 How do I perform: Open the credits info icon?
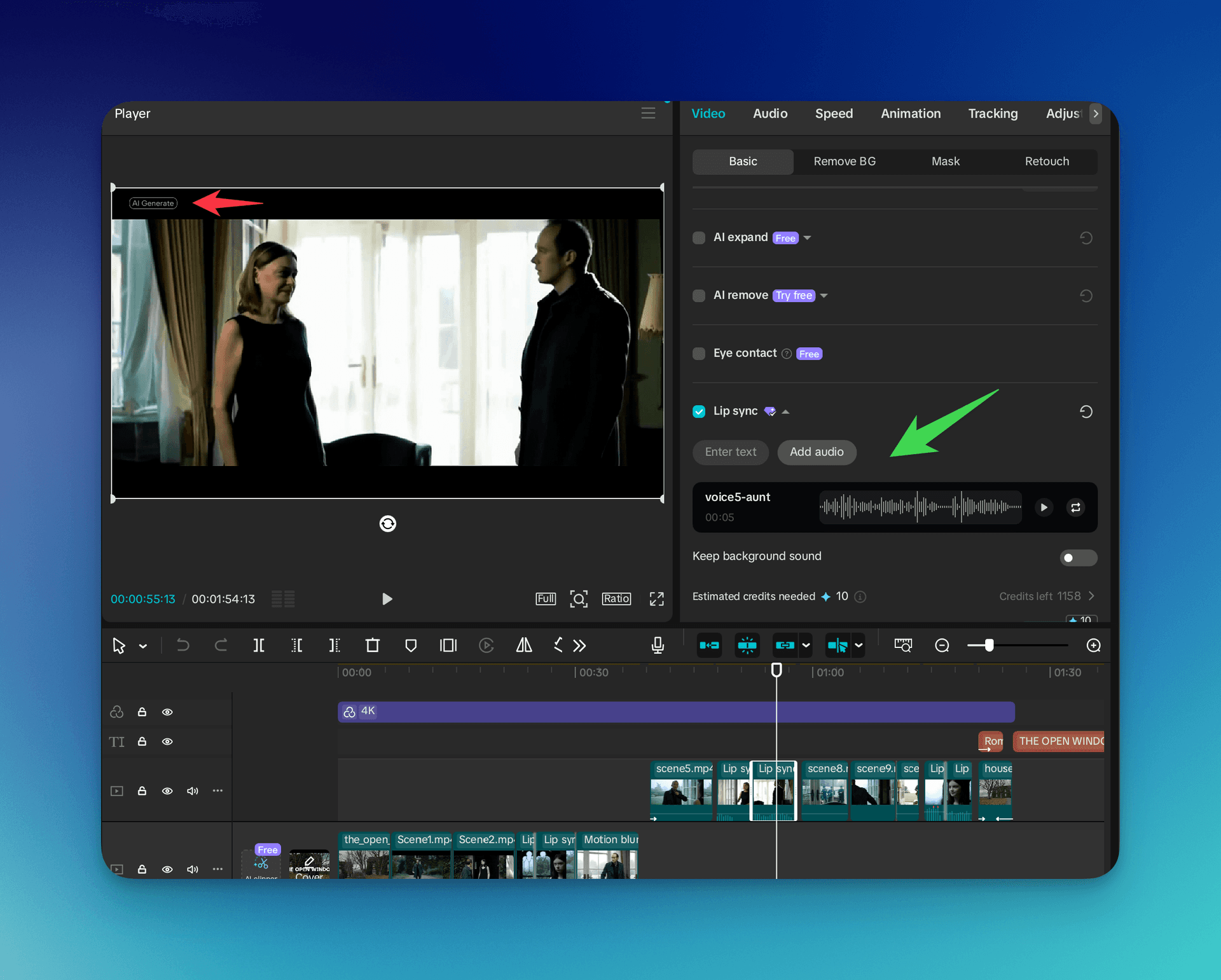click(860, 597)
